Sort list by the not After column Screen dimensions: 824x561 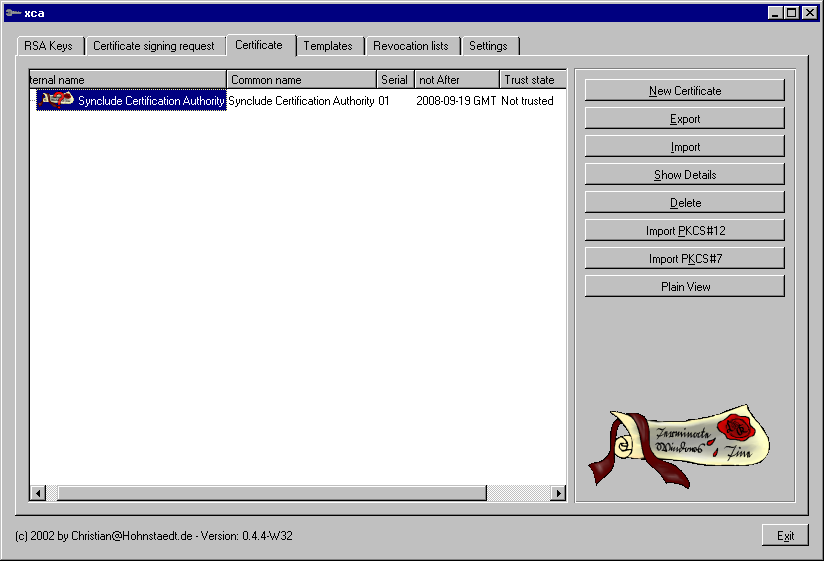click(x=456, y=80)
